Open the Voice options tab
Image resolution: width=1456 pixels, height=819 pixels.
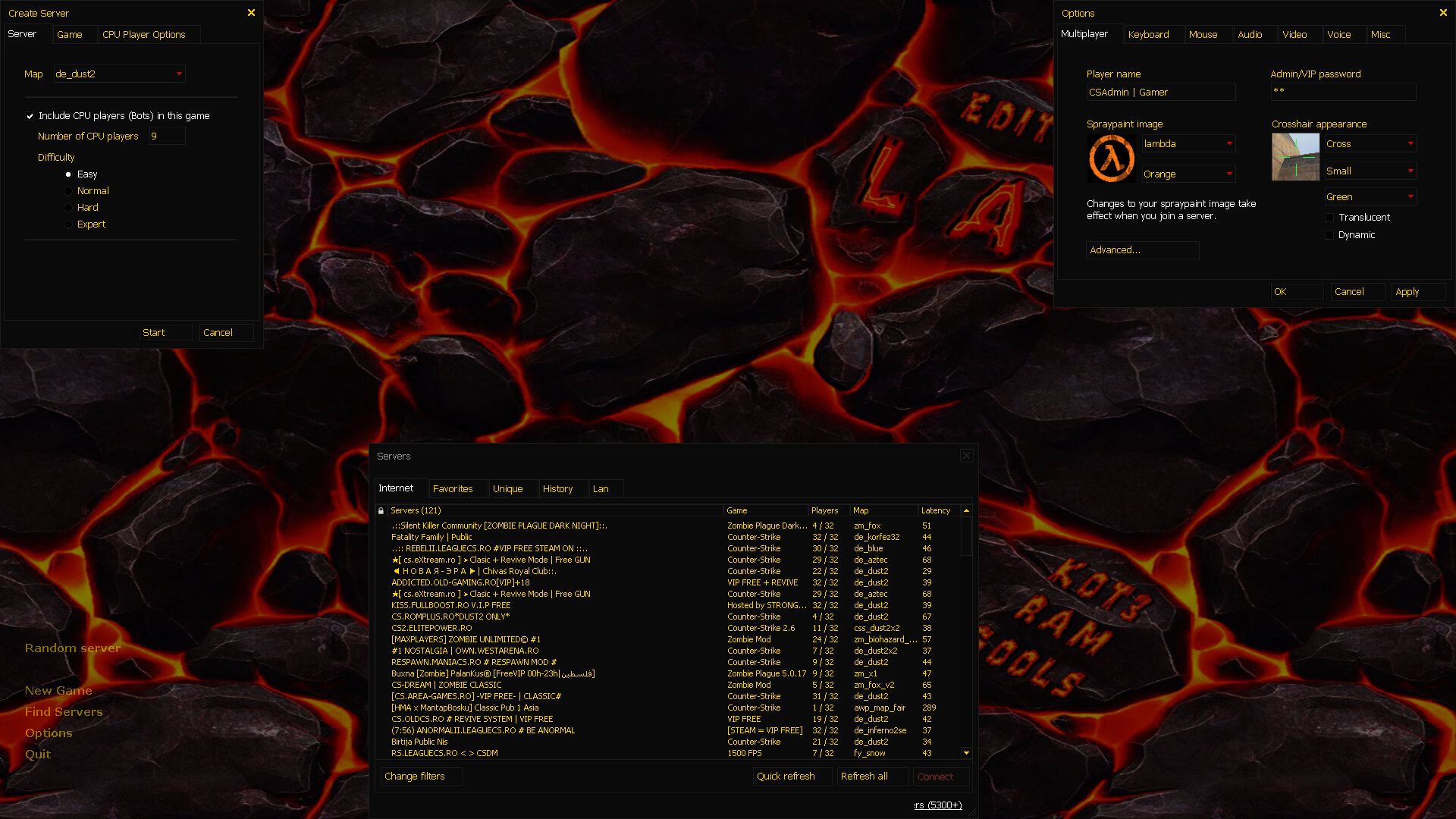[x=1345, y=34]
